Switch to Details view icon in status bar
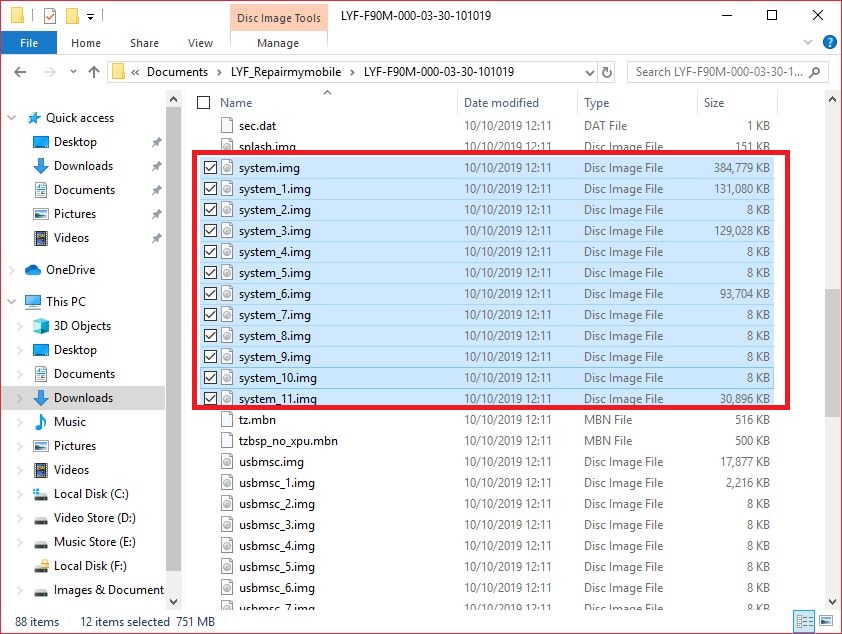Viewport: 842px width, 634px height. click(804, 622)
